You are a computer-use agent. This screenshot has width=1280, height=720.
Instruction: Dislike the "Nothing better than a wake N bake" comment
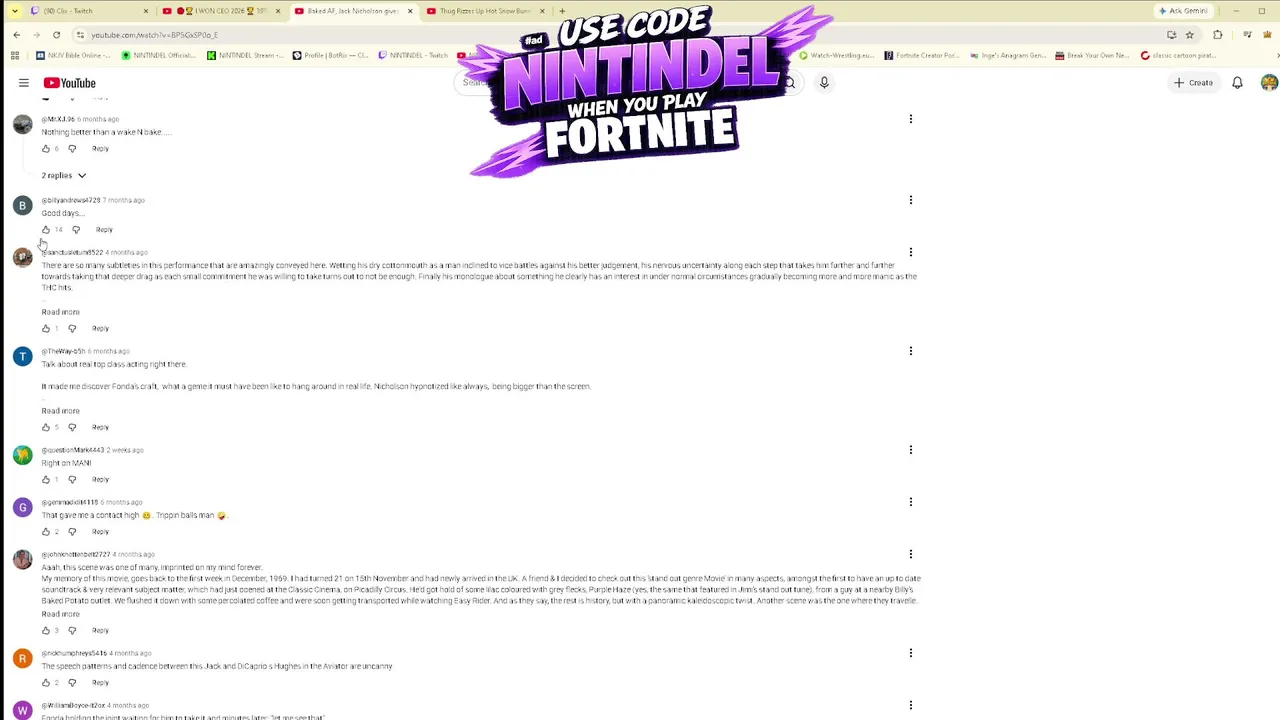point(72,148)
